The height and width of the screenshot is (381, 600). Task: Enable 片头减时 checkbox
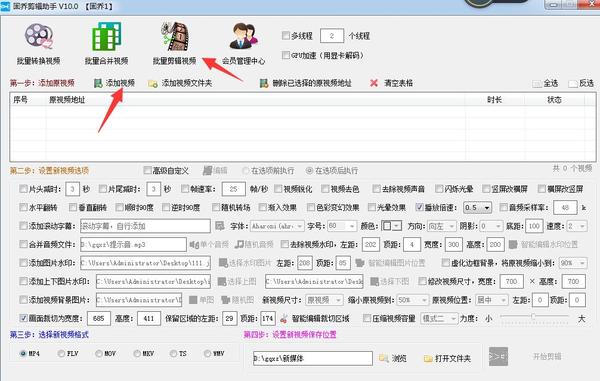(23, 189)
